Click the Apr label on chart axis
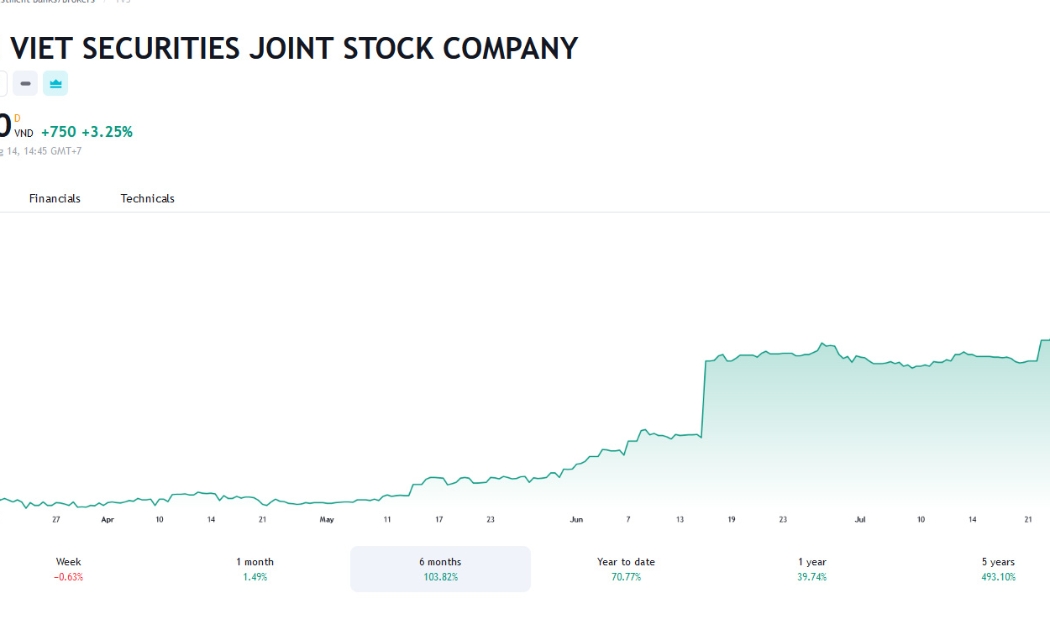 point(107,520)
